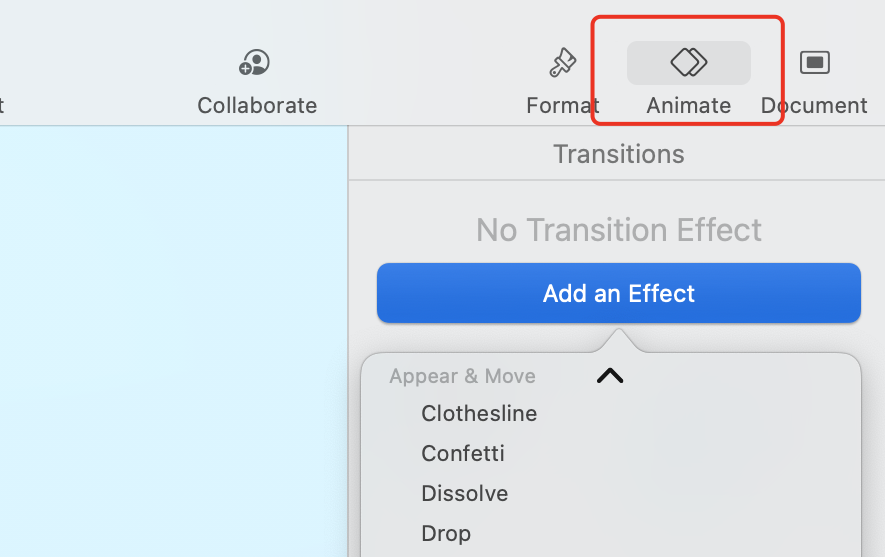Click the blue Add an Effect button

click(619, 293)
